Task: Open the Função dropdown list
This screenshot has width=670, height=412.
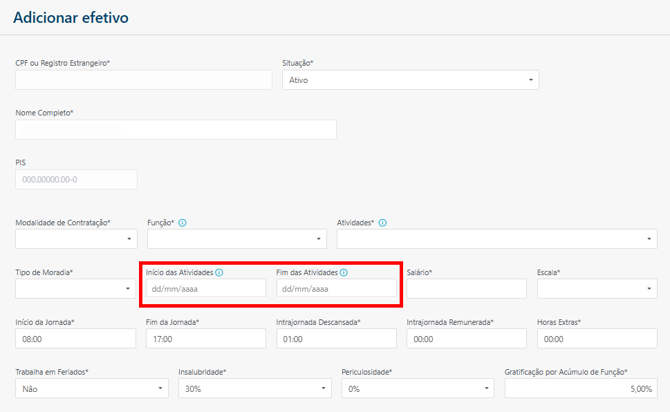Action: (x=236, y=239)
